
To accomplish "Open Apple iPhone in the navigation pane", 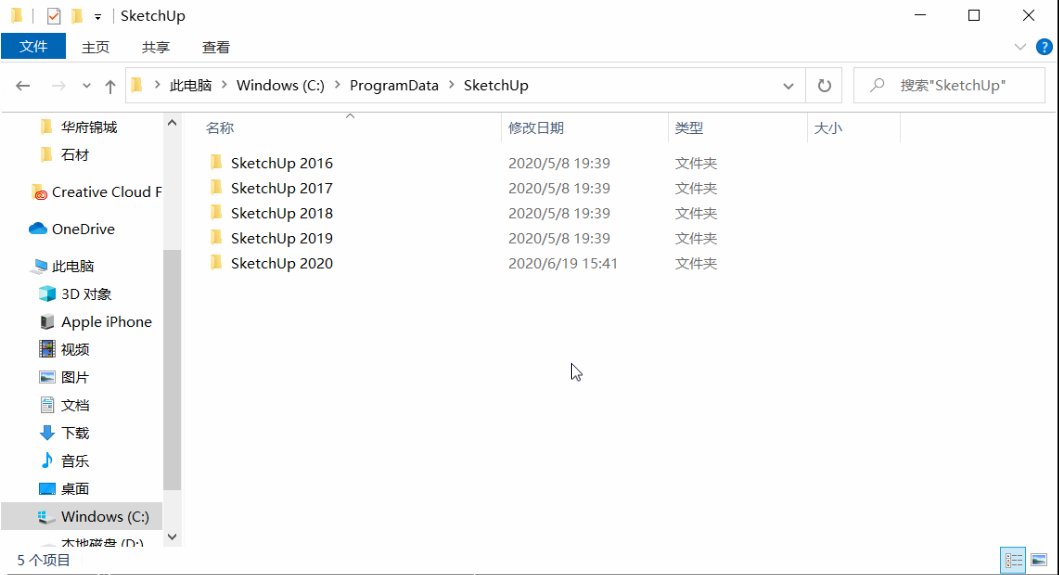I will tap(106, 322).
